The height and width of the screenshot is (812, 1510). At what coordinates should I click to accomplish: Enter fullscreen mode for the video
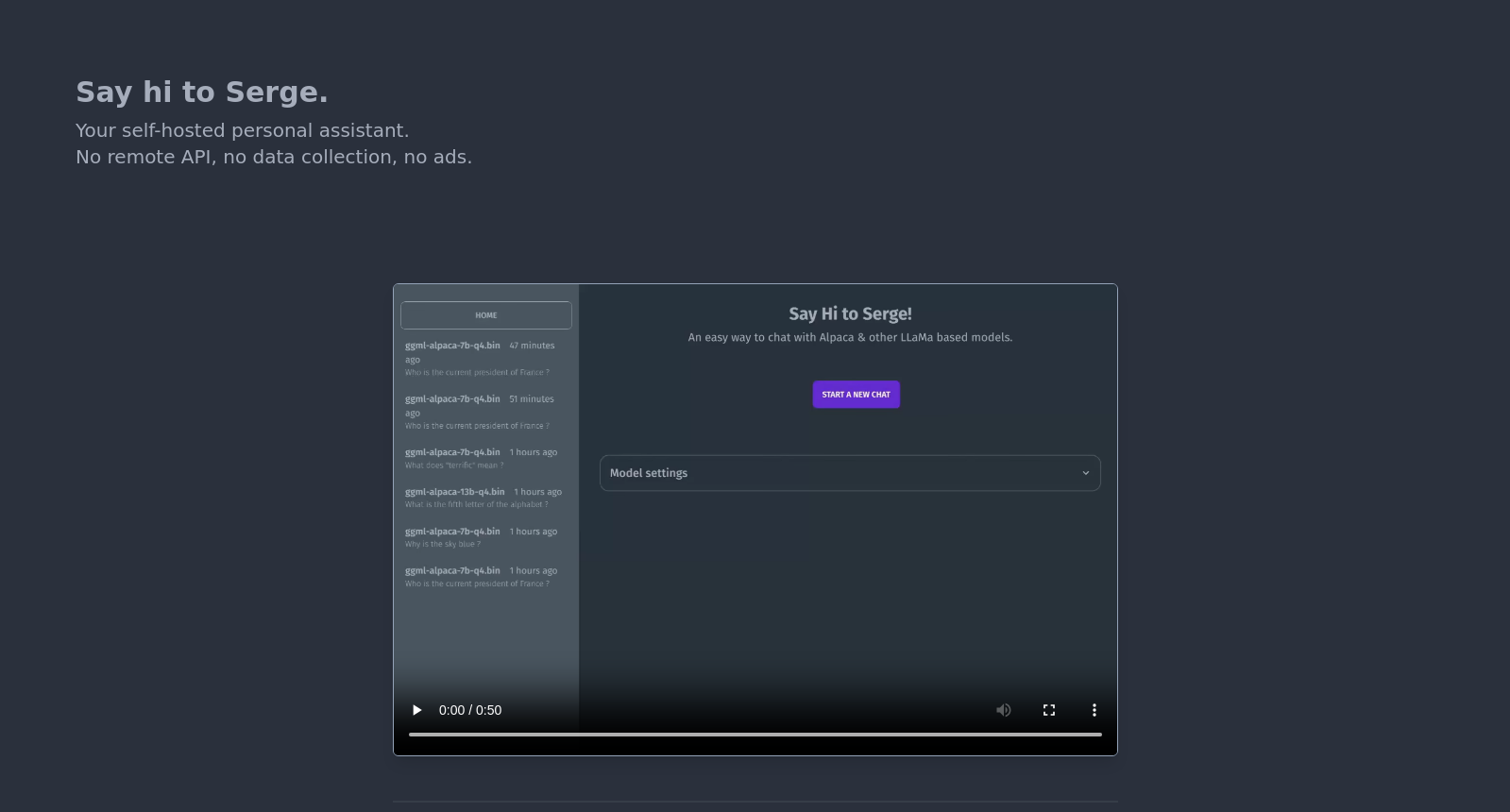pos(1049,710)
